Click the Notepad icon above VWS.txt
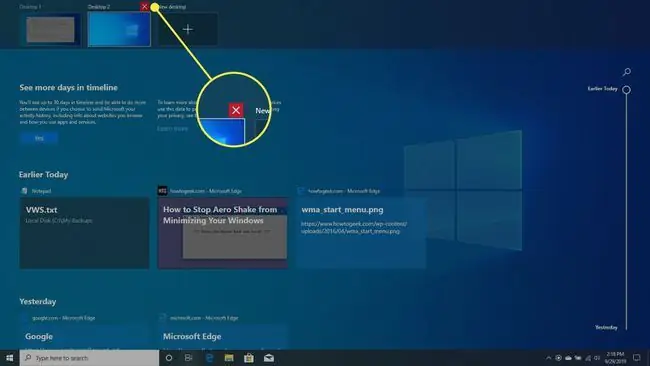The height and width of the screenshot is (366, 650). pos(24,191)
